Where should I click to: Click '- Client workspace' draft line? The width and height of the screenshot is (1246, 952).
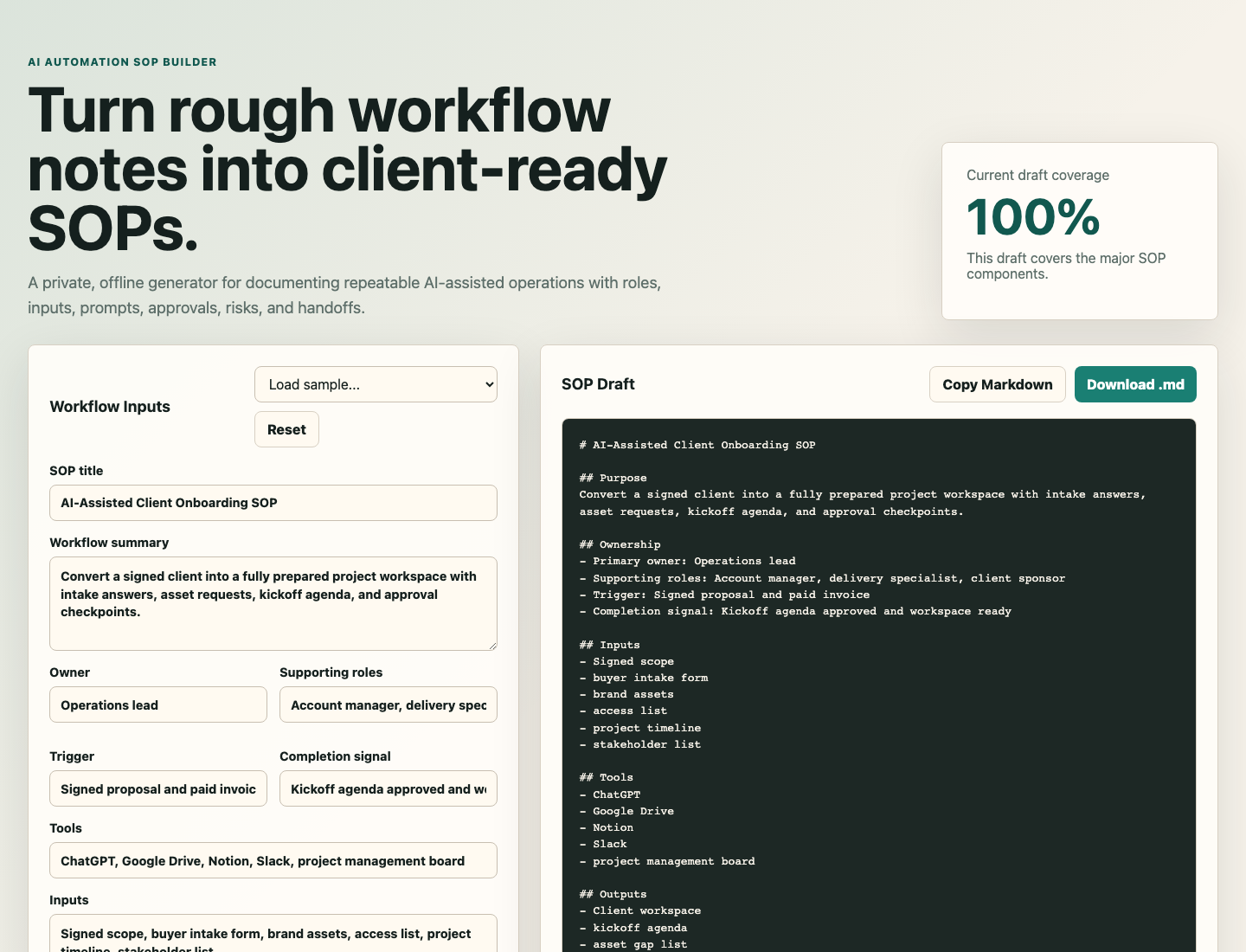click(x=639, y=910)
